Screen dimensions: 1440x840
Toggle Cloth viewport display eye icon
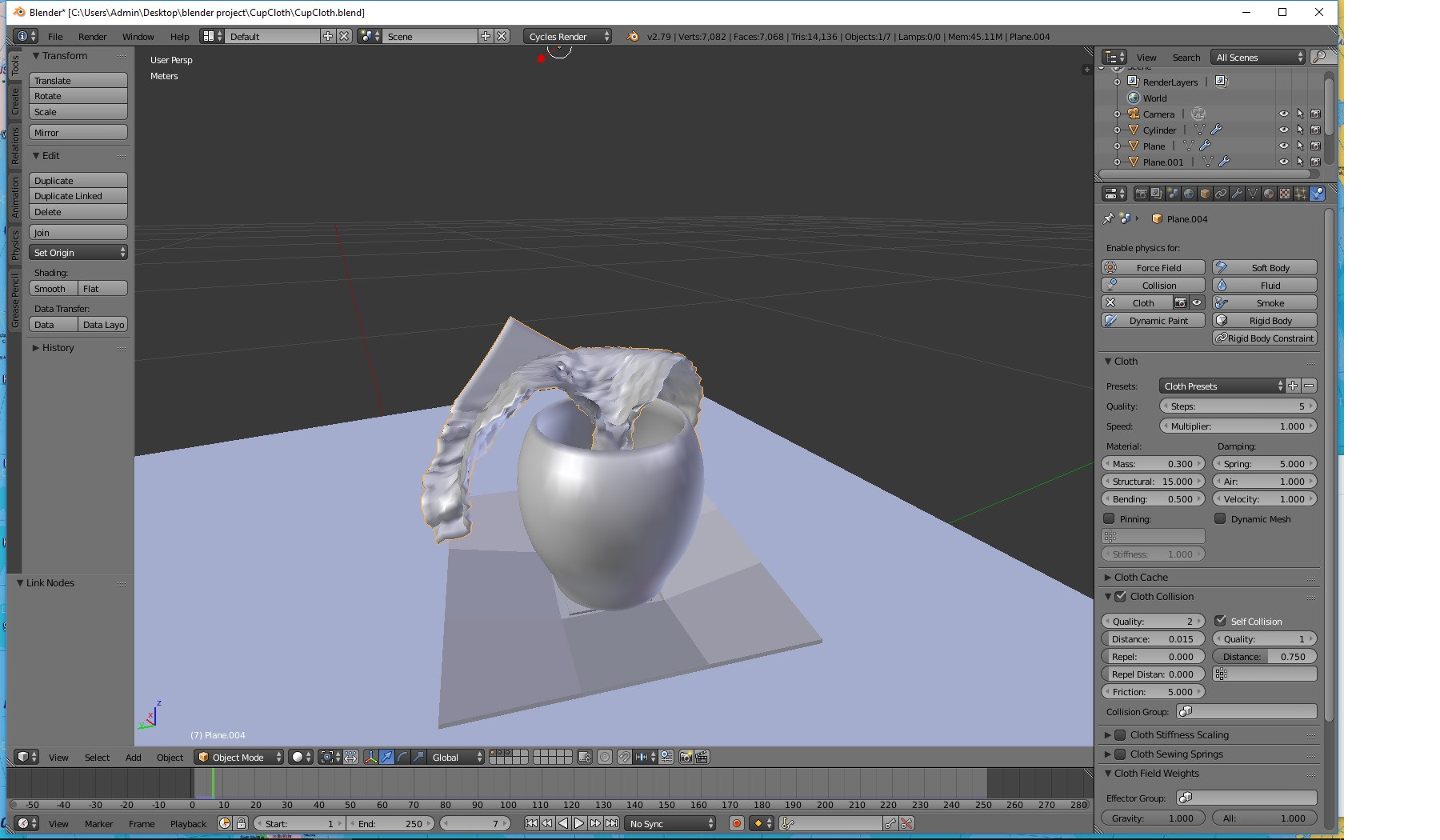1197,302
